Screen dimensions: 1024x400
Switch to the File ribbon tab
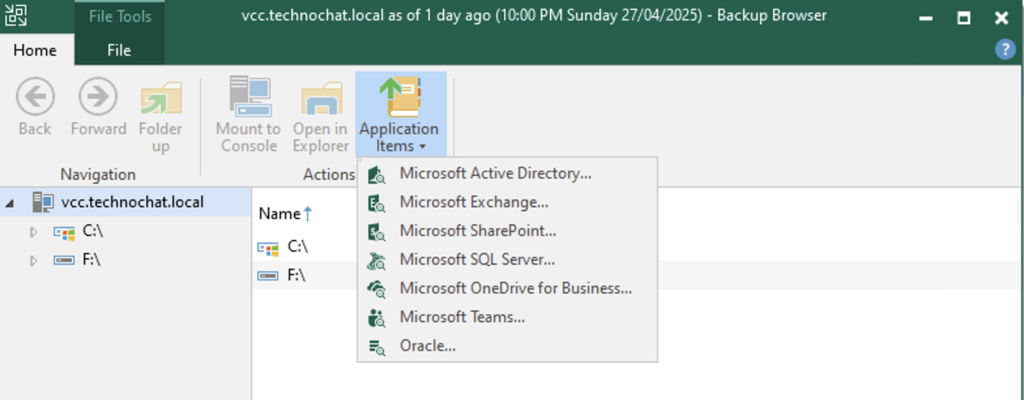[x=119, y=49]
